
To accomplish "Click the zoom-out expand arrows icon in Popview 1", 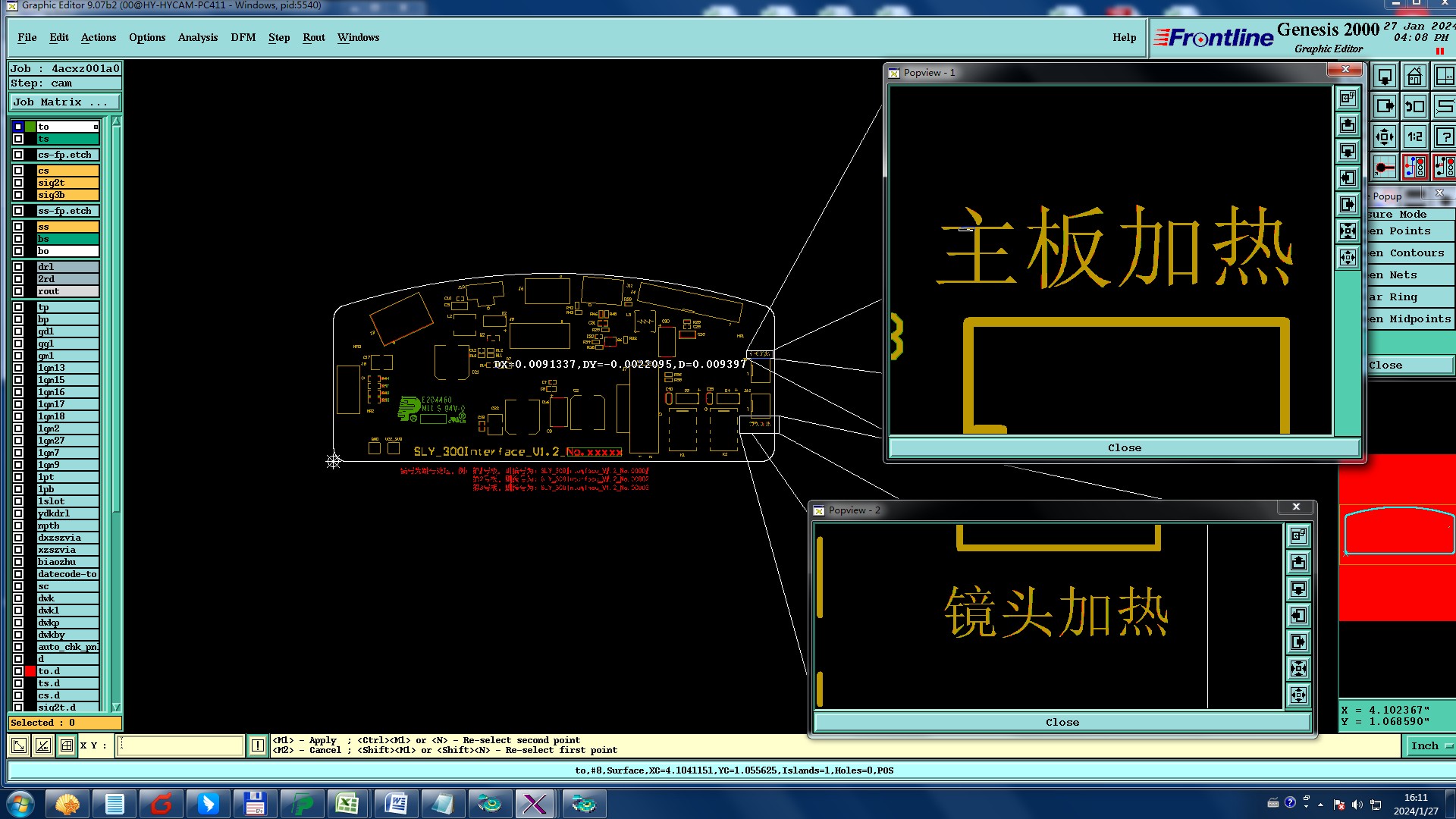I will [x=1348, y=258].
